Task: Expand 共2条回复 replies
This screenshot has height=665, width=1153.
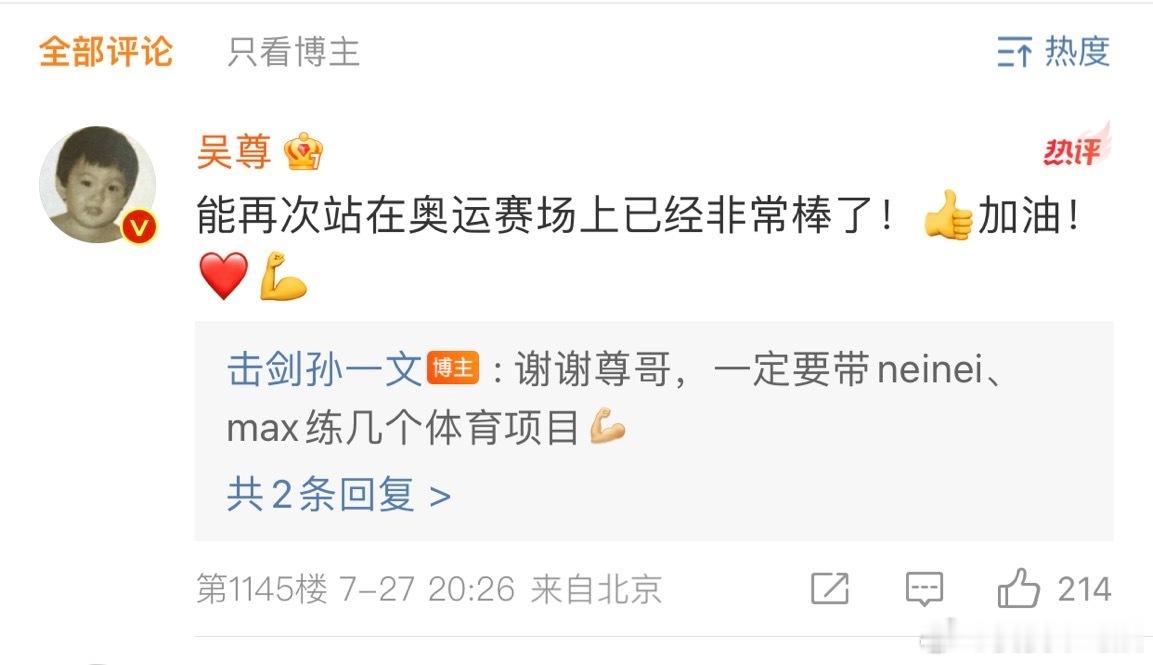Action: (x=338, y=494)
